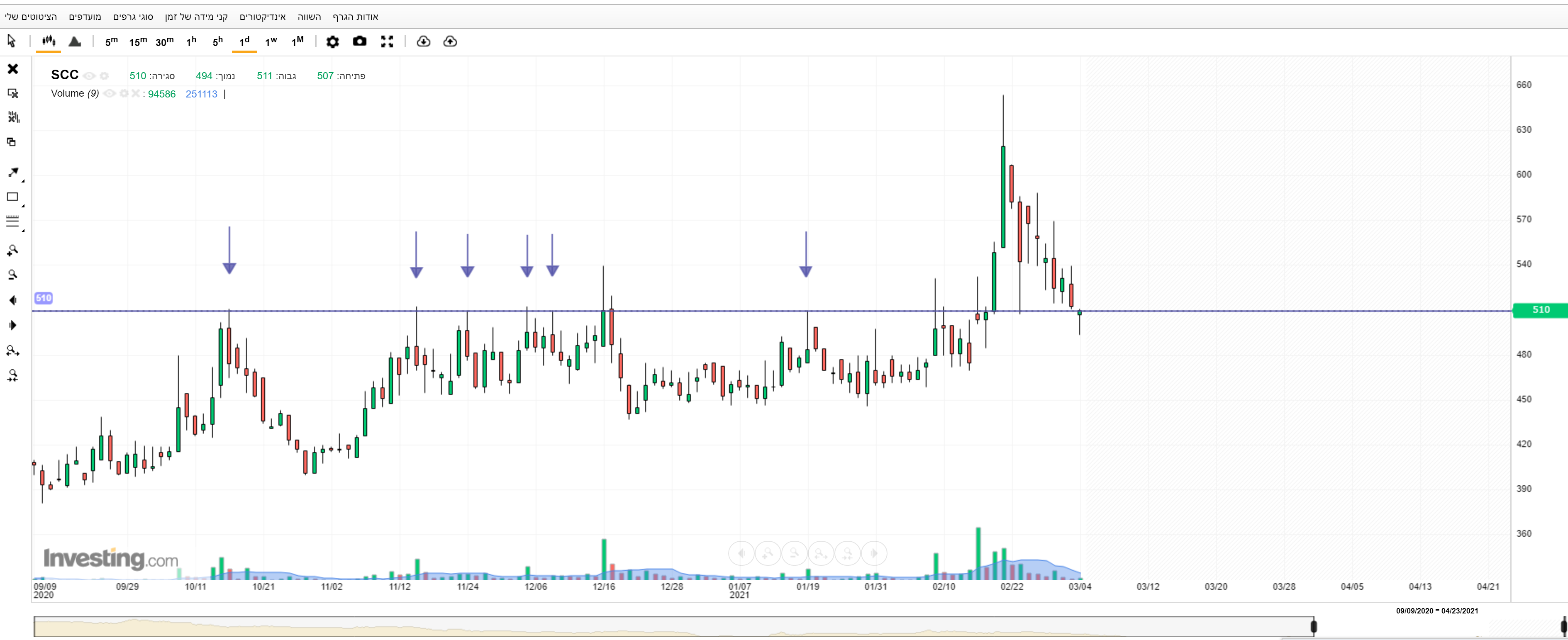
Task: Click the zoom in magnifier tool
Action: [12, 251]
